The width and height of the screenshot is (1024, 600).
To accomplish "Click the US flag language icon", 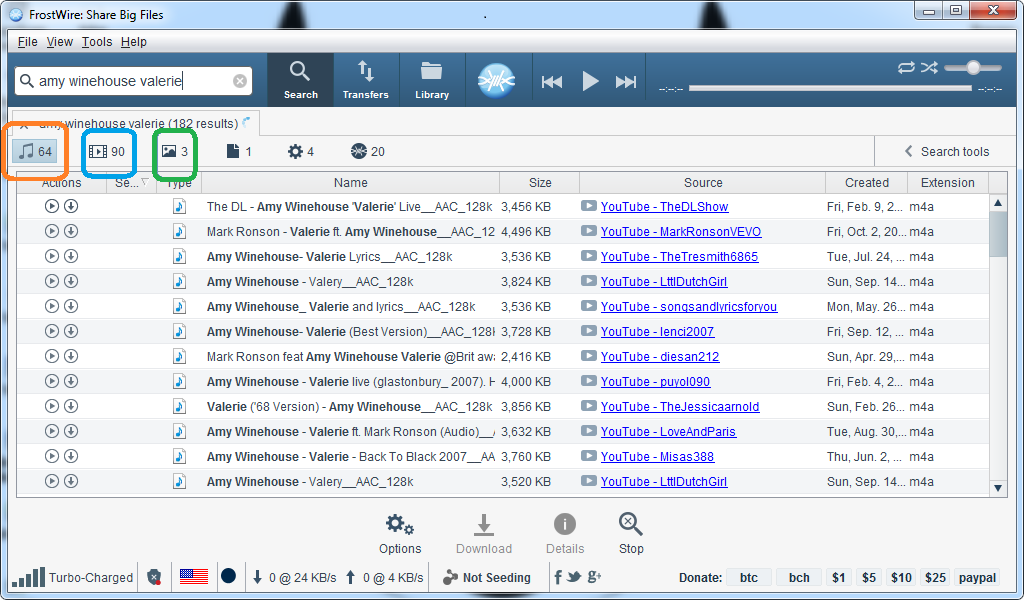I will coord(193,576).
